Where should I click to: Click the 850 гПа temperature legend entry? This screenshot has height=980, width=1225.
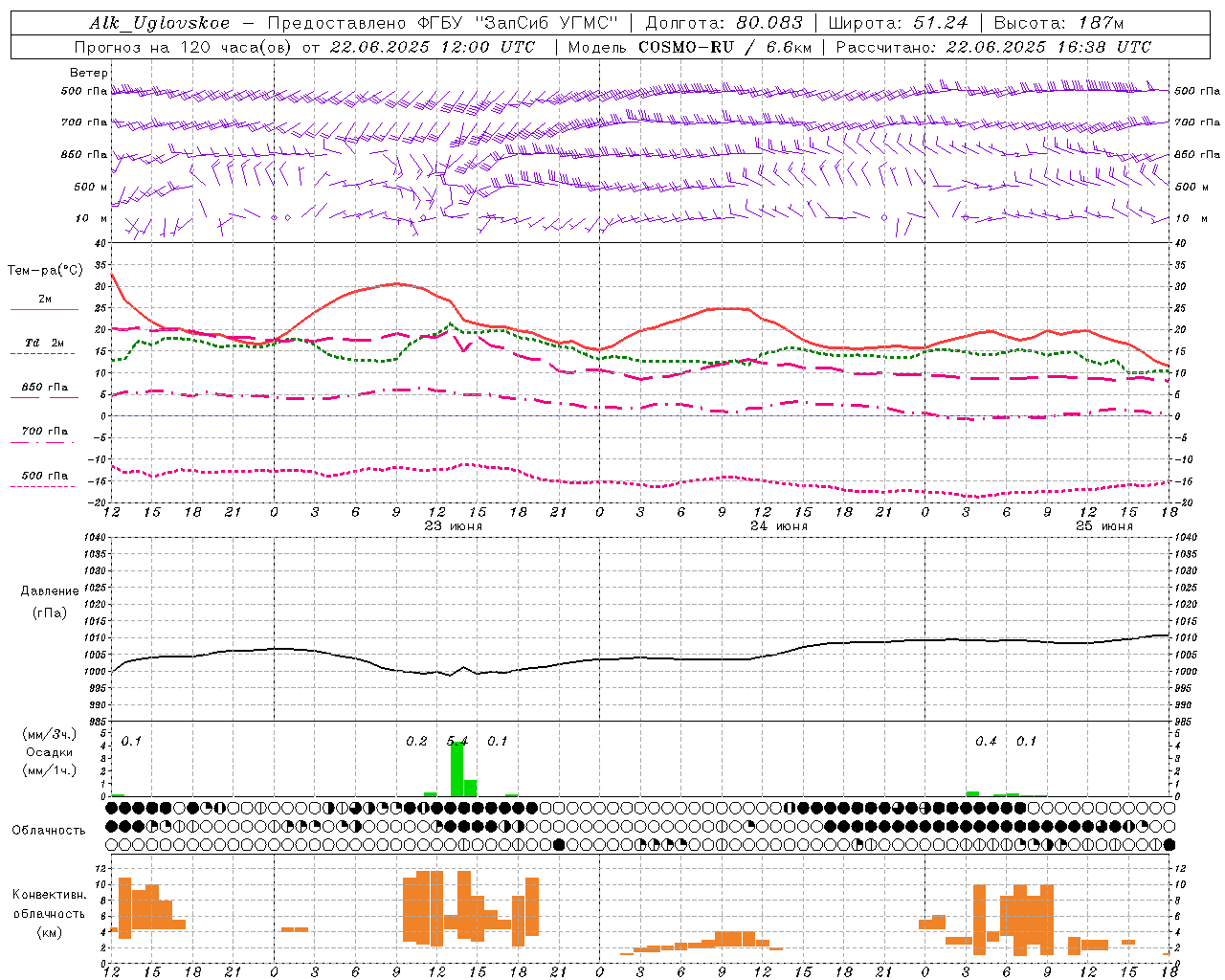click(44, 388)
